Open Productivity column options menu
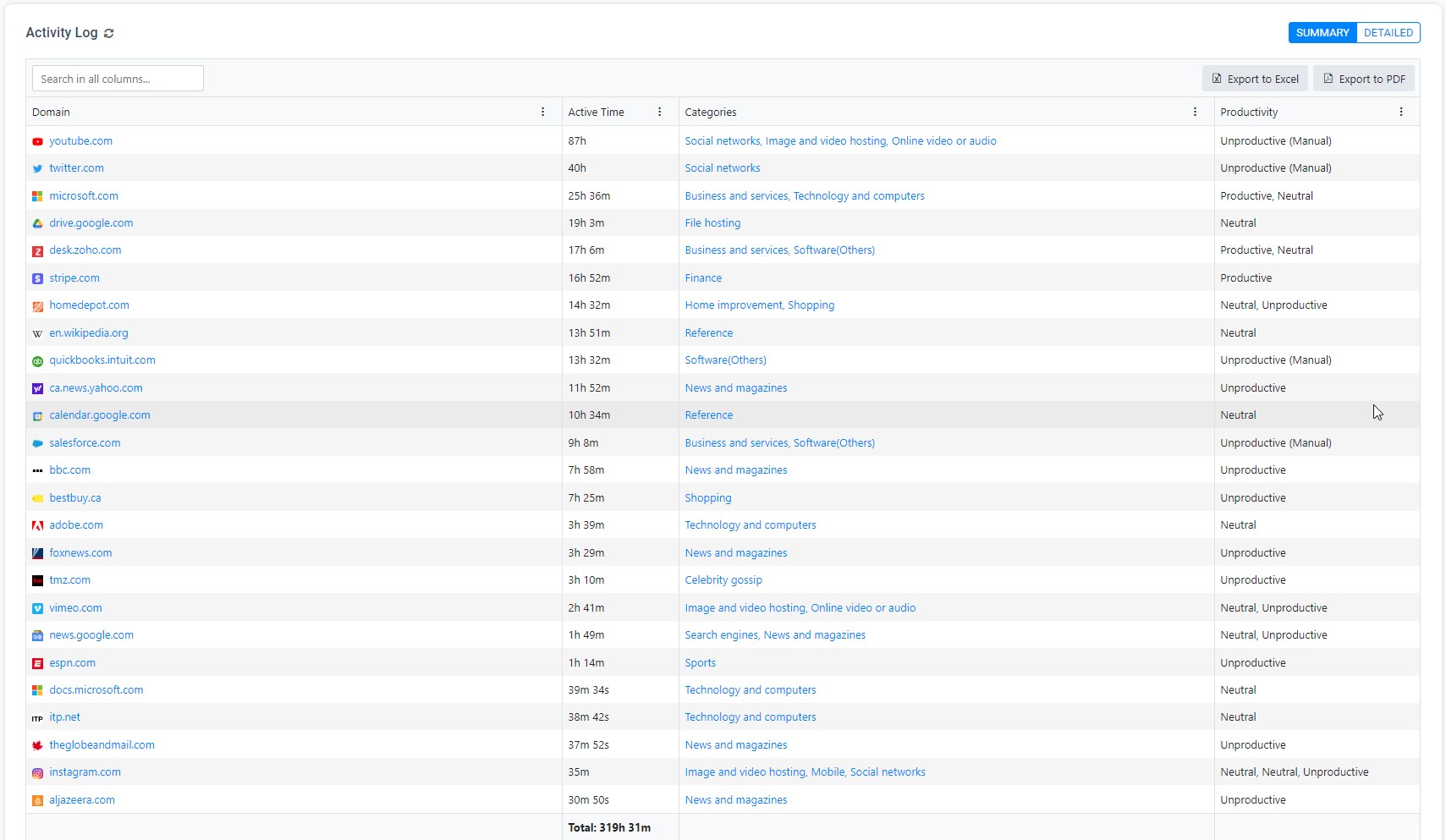The height and width of the screenshot is (840, 1446). pos(1401,112)
